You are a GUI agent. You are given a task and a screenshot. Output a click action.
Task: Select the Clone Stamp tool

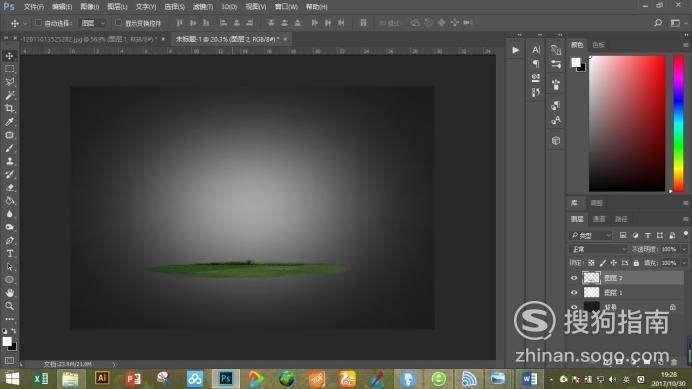pyautogui.click(x=9, y=162)
